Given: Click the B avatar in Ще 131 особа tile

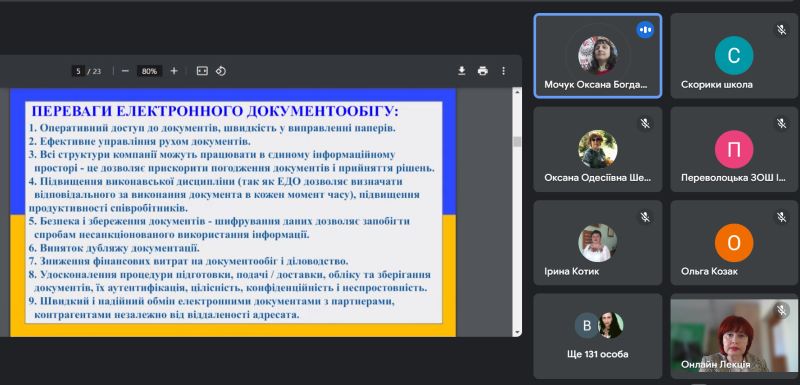Looking at the screenshot, I should (x=587, y=325).
